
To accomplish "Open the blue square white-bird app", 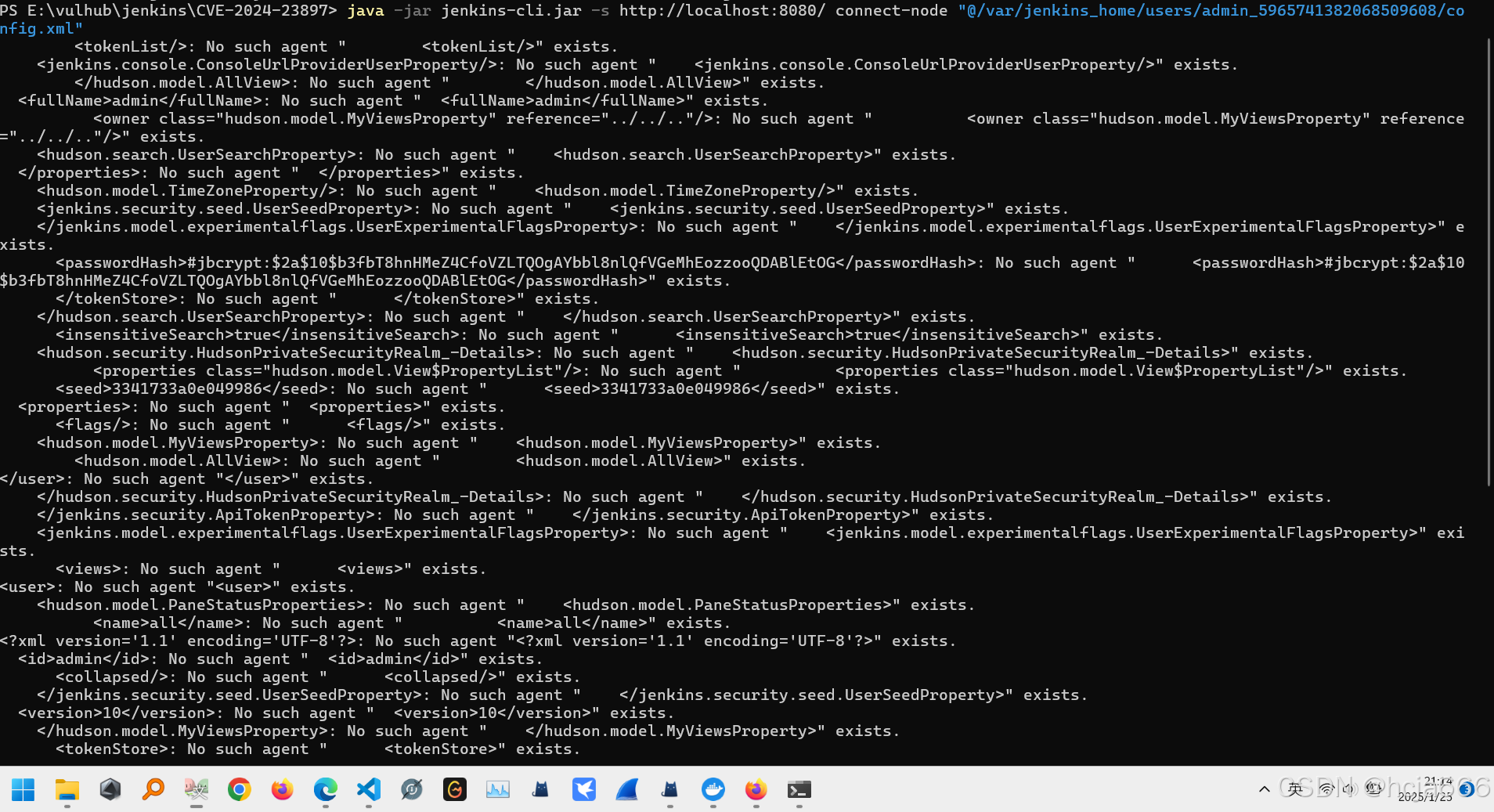I will (583, 789).
